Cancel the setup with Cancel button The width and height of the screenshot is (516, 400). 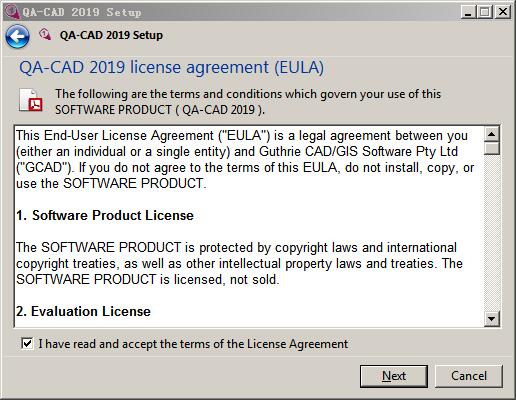point(469,376)
